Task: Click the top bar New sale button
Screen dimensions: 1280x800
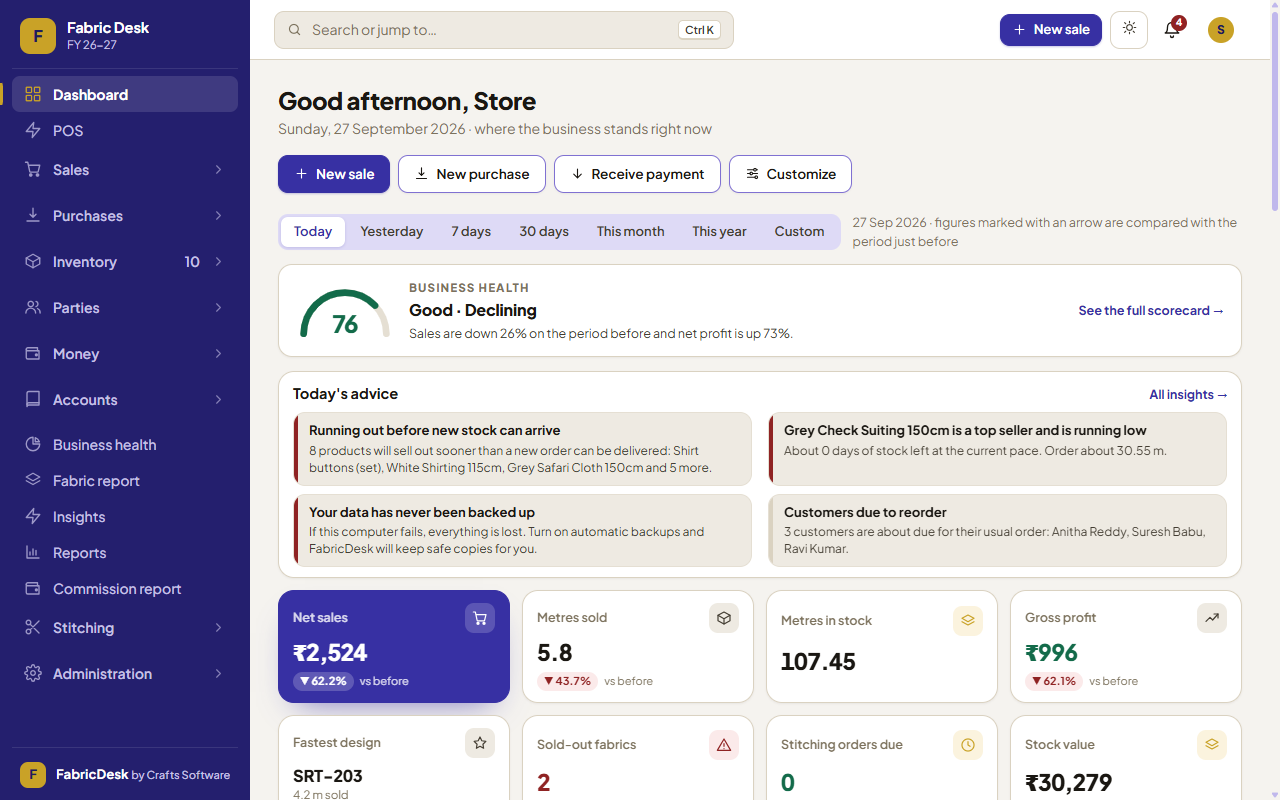Action: click(x=1051, y=30)
